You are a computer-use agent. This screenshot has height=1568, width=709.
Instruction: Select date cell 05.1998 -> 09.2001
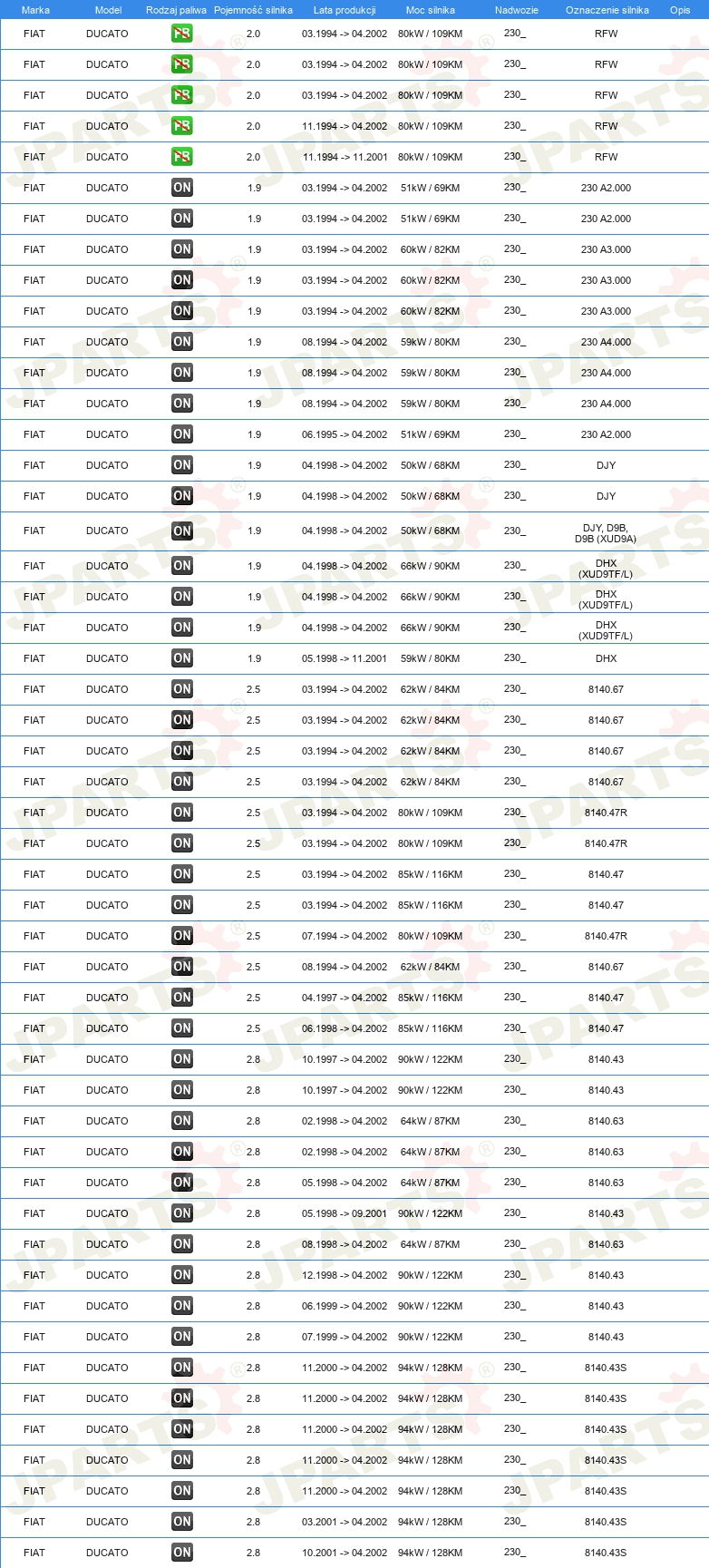(345, 1213)
